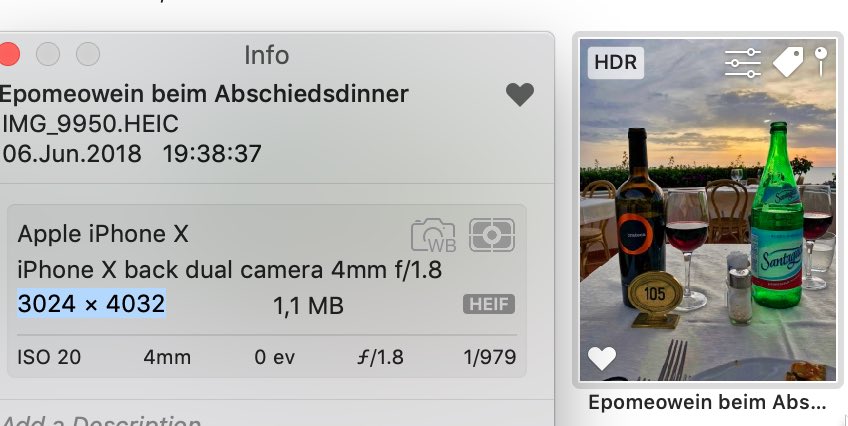The height and width of the screenshot is (426, 848).
Task: Click the white balance camera icon
Action: [432, 235]
